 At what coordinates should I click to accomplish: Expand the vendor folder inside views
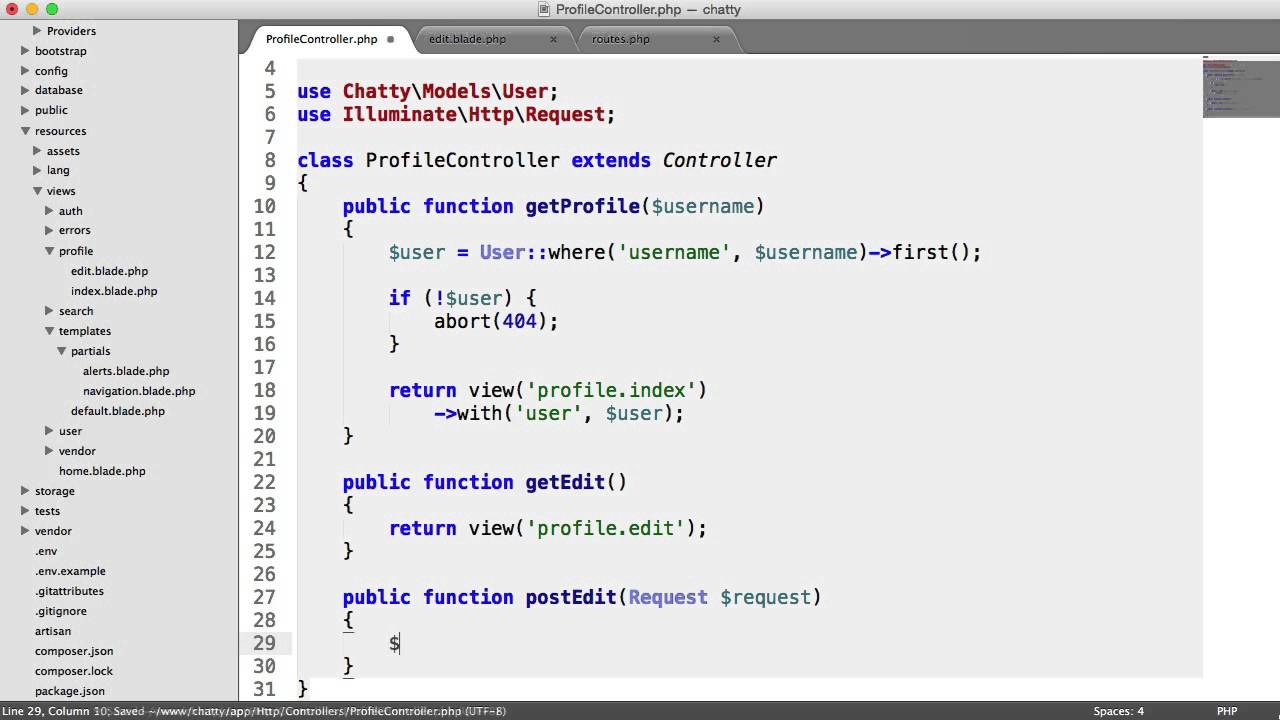[49, 451]
